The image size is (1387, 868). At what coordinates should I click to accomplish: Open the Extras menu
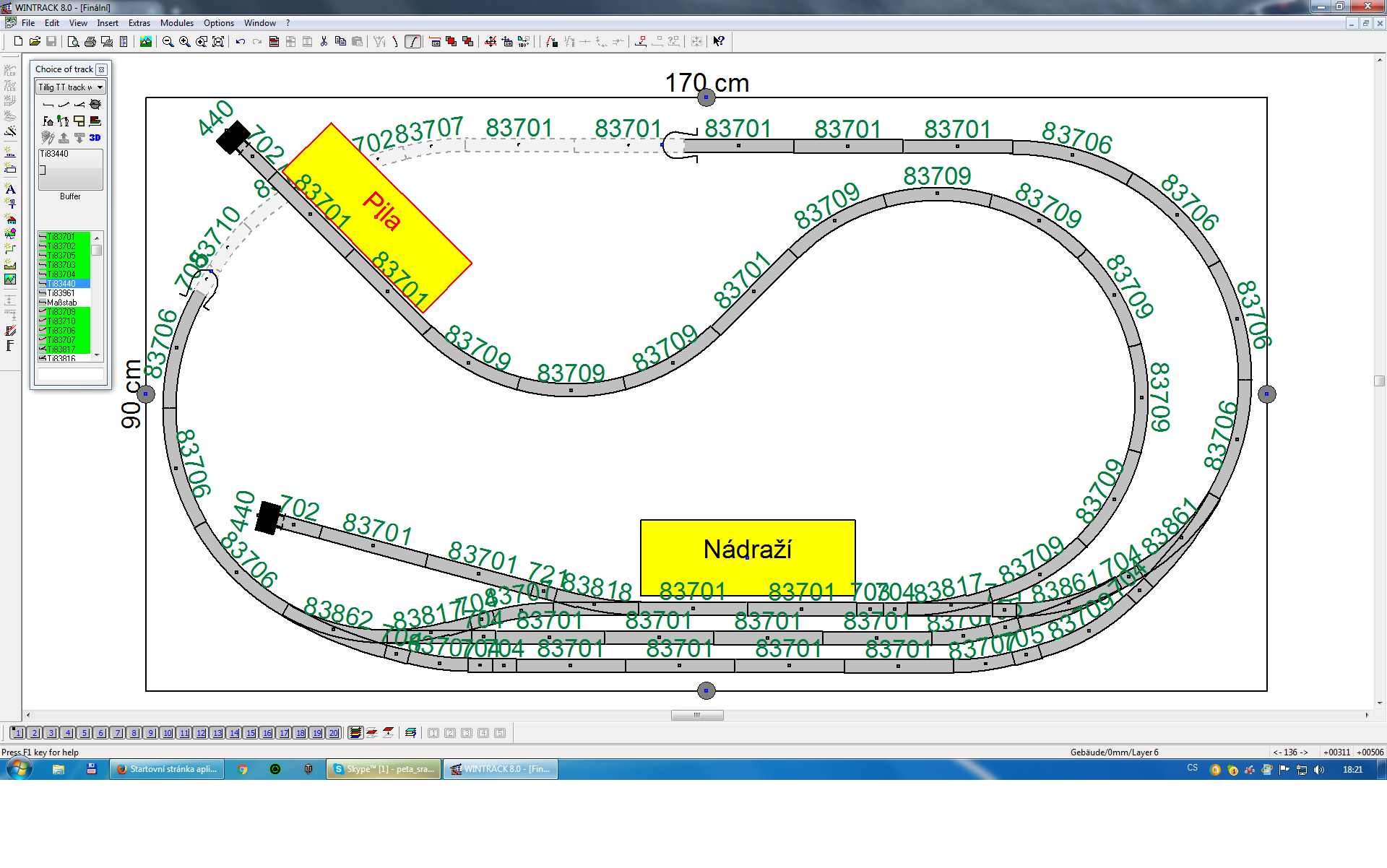139,23
